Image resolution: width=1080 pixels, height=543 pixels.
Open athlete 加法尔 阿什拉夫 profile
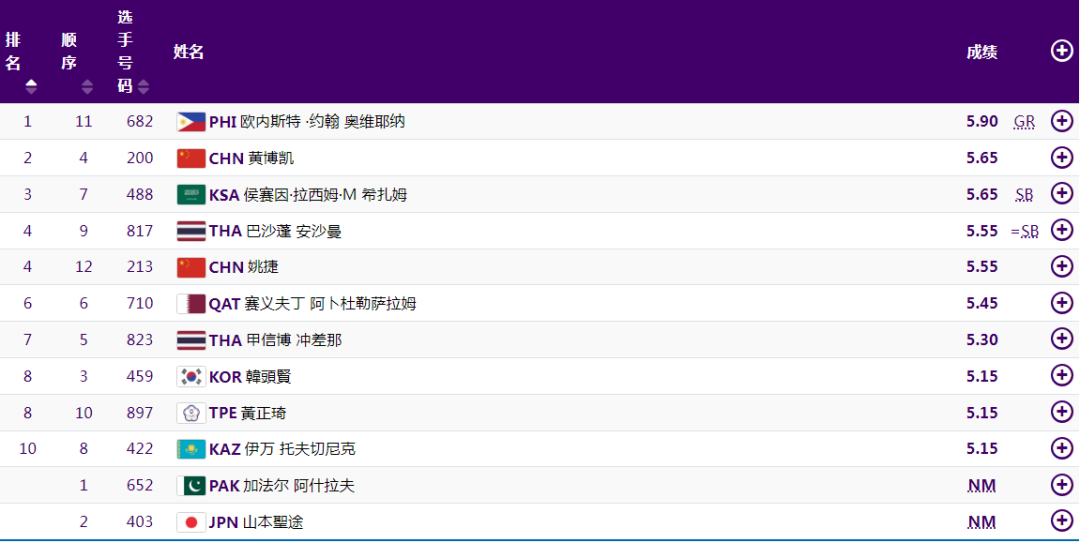(x=299, y=486)
